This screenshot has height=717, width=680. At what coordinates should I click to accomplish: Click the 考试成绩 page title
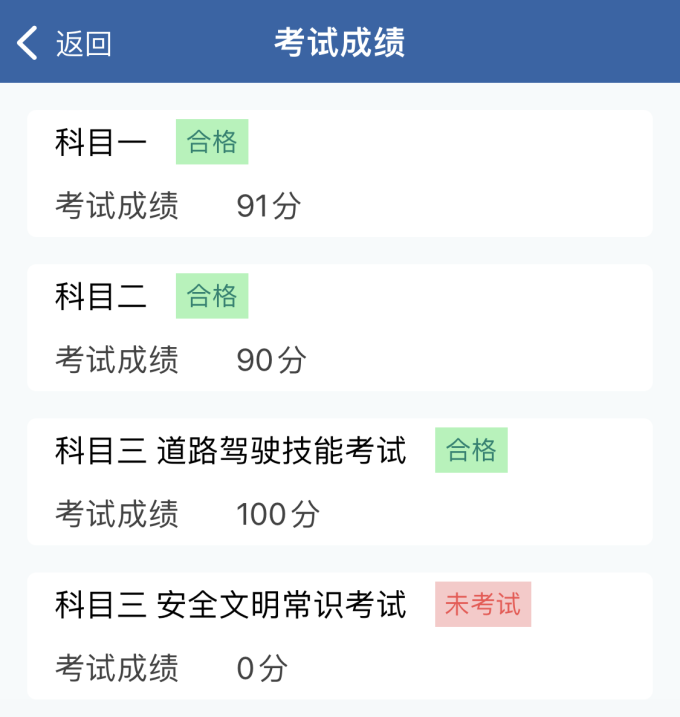(339, 43)
